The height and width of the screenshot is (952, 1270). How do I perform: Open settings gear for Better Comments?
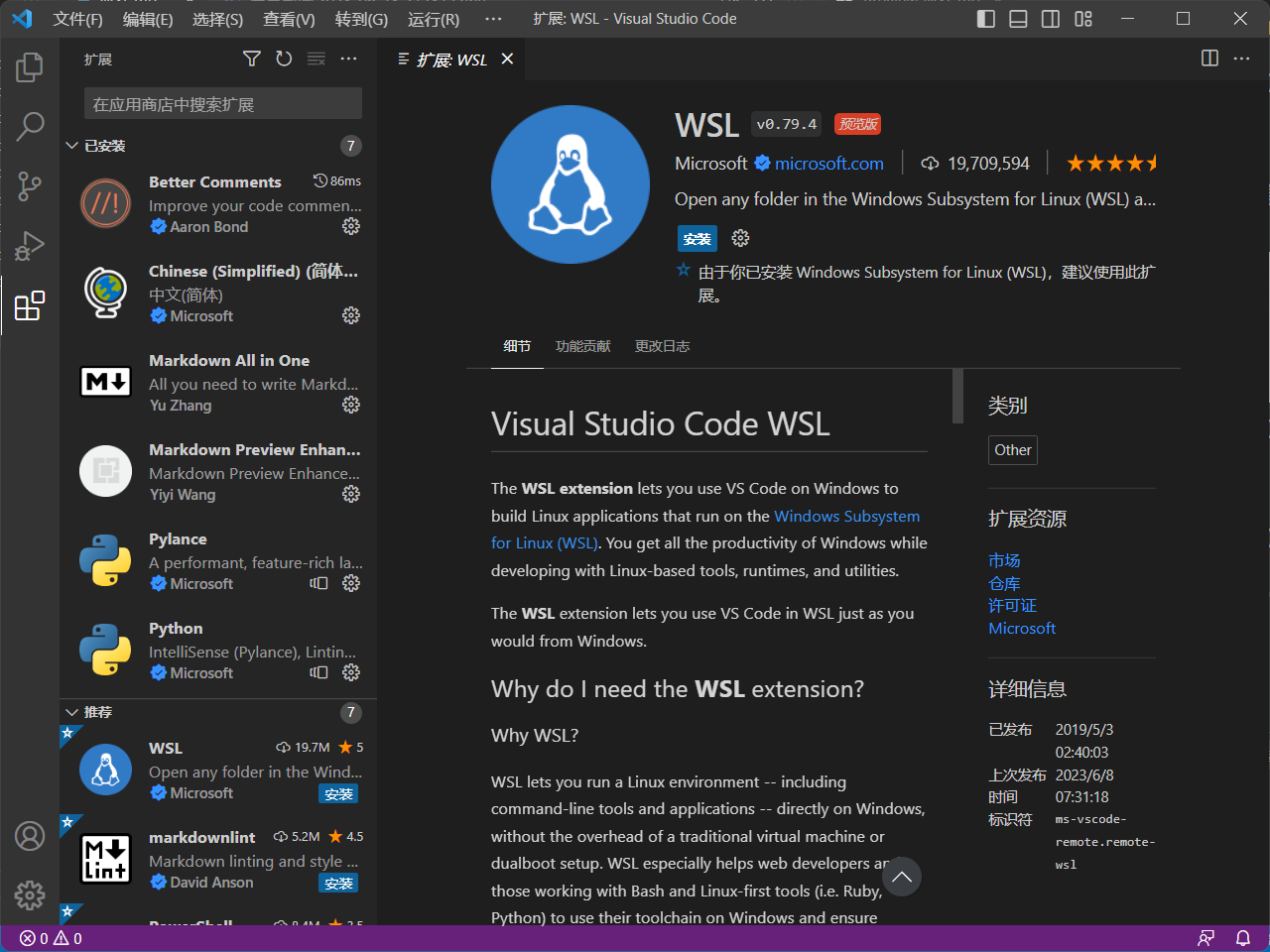tap(351, 226)
